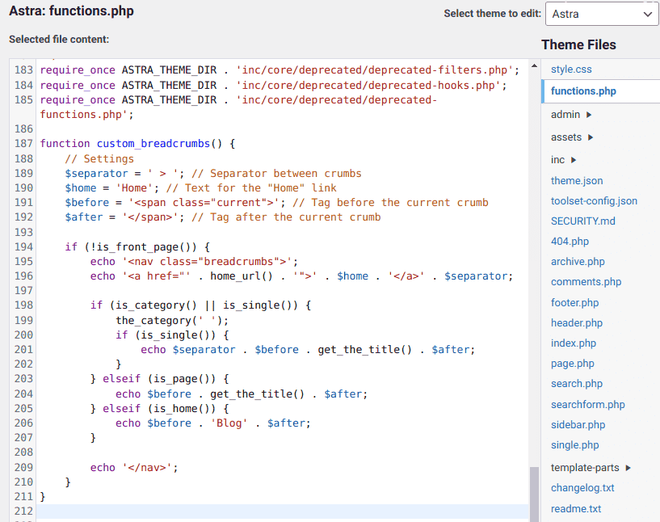Open search.php theme file
This screenshot has height=522, width=660.
577,384
